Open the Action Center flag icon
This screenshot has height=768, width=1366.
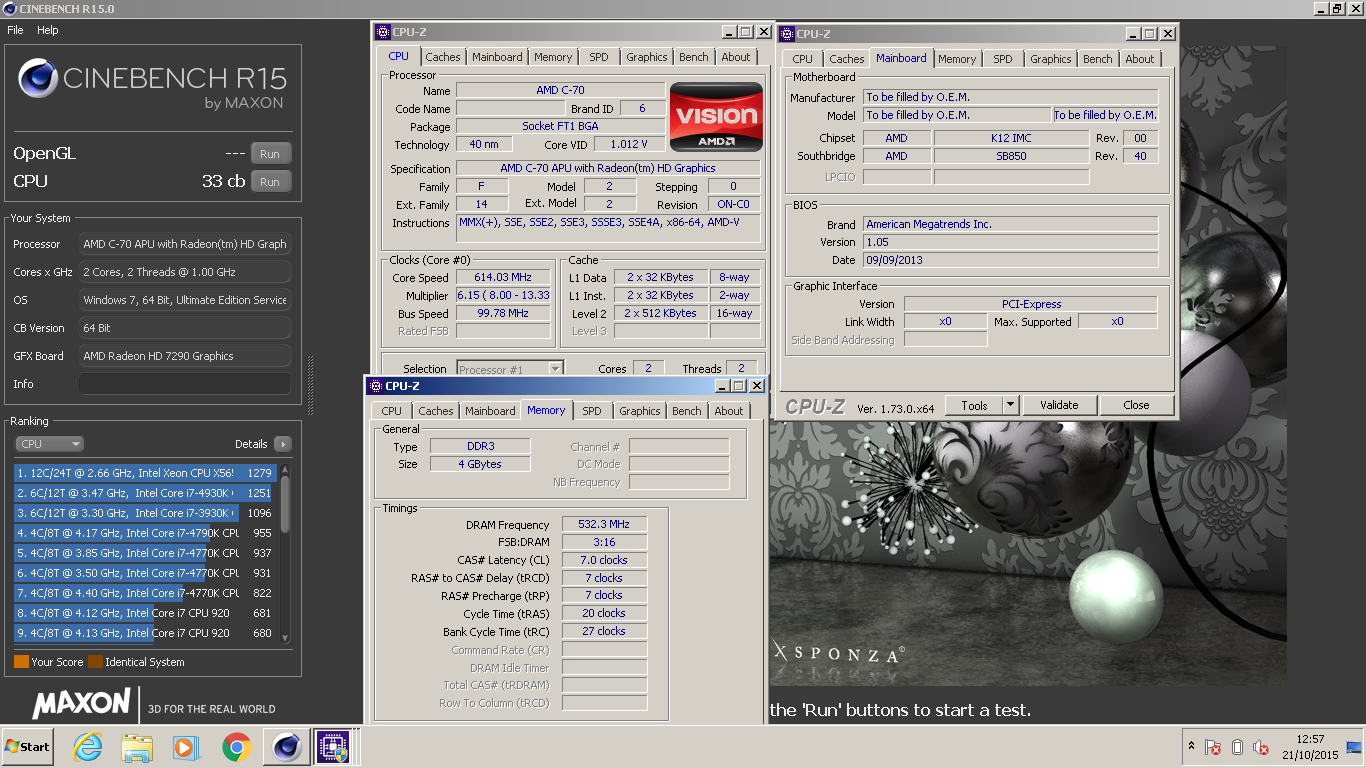pyautogui.click(x=1212, y=747)
